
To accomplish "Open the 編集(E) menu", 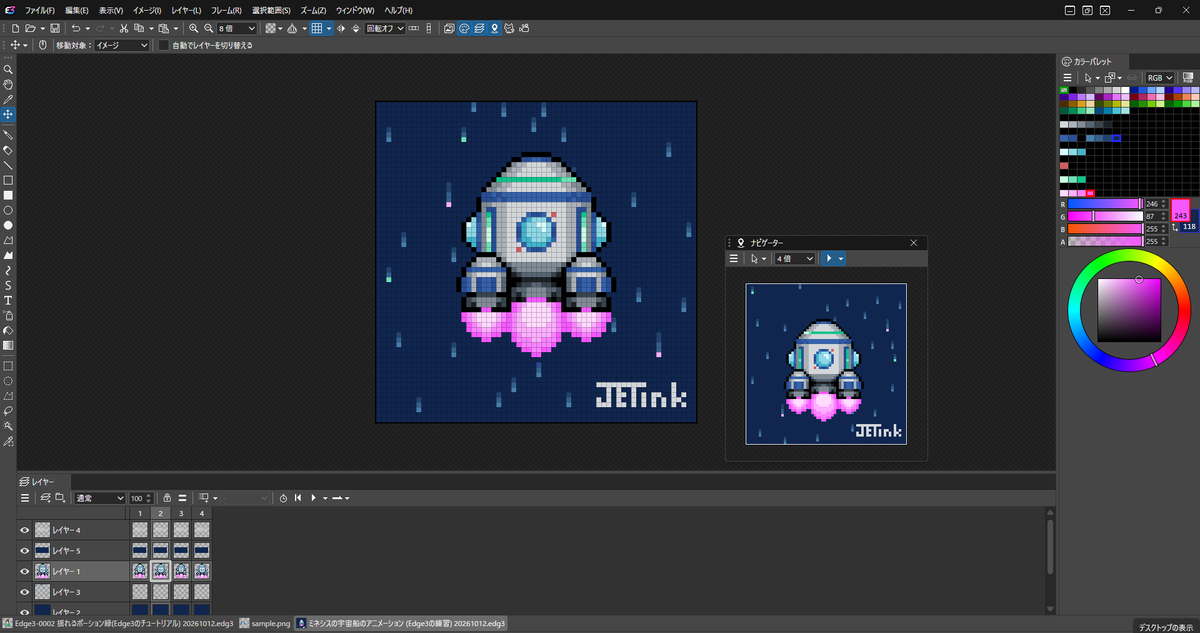I will pos(77,10).
